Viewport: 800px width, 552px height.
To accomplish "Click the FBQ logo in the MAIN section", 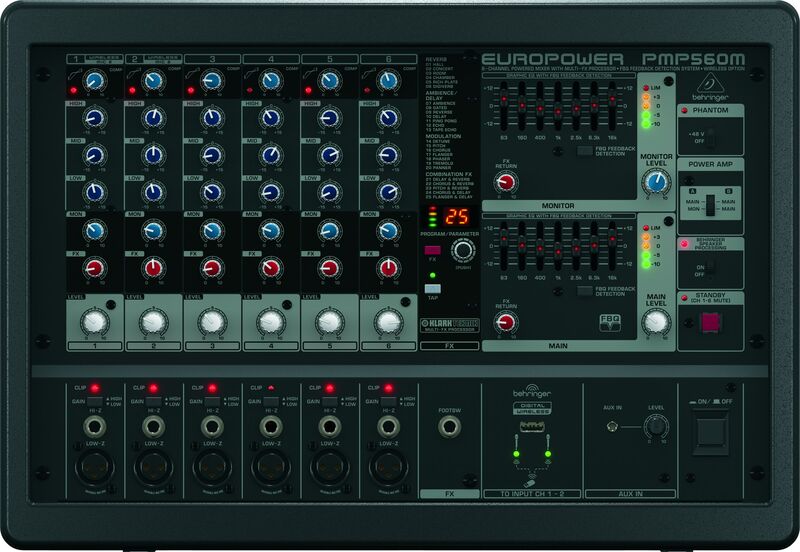I will click(x=610, y=322).
